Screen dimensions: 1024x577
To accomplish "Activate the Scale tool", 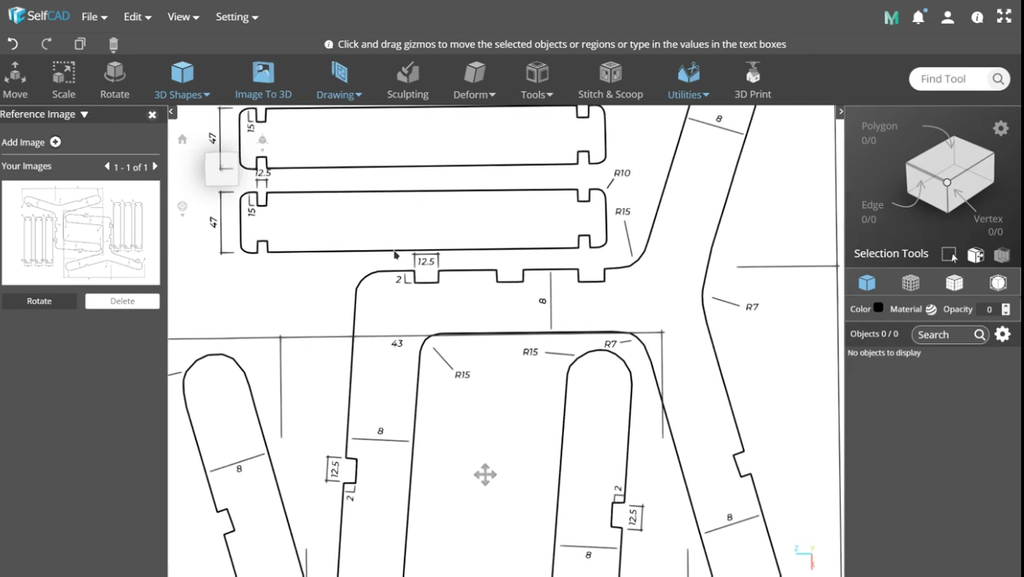I will (64, 80).
